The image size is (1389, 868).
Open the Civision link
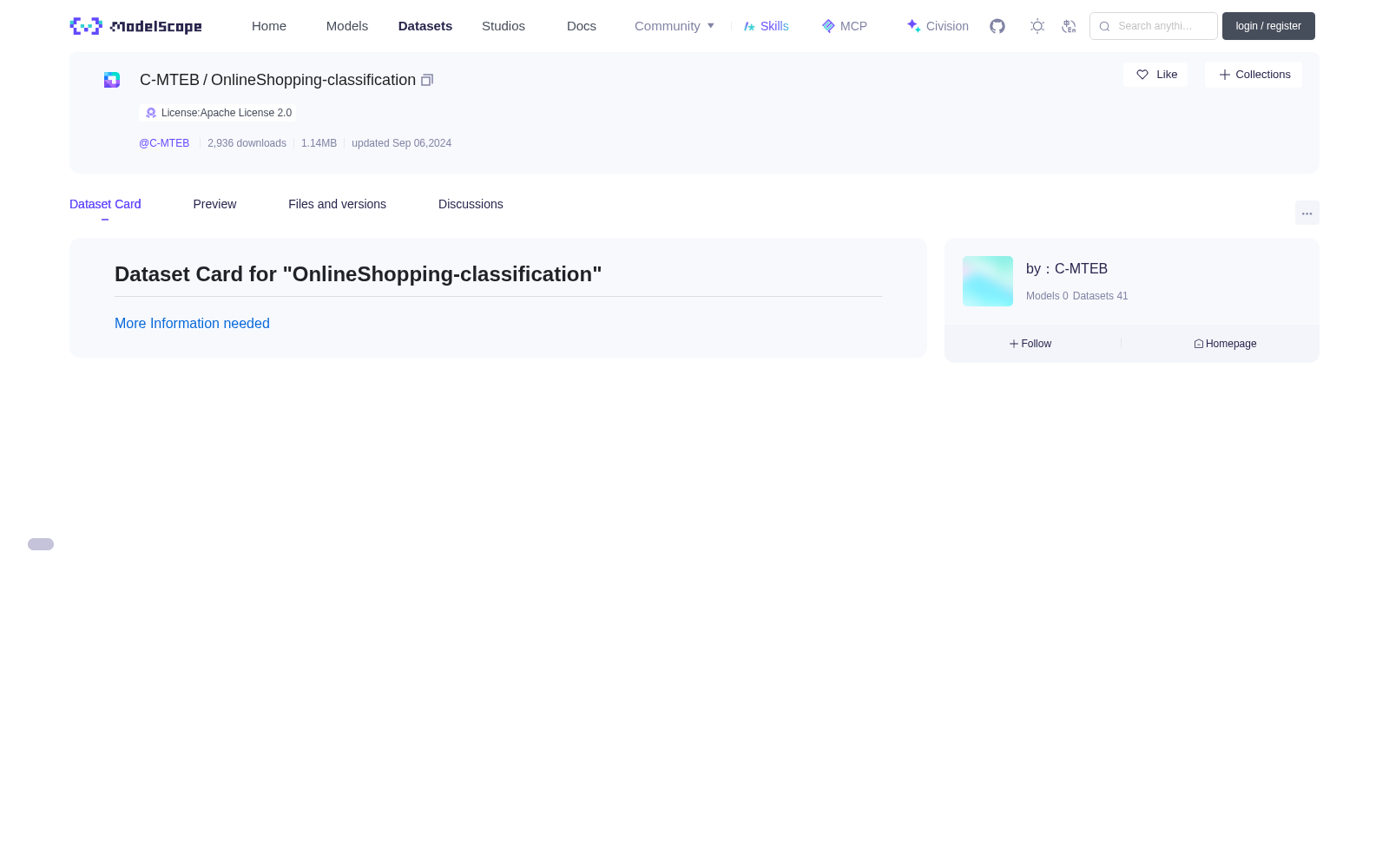pyautogui.click(x=938, y=26)
